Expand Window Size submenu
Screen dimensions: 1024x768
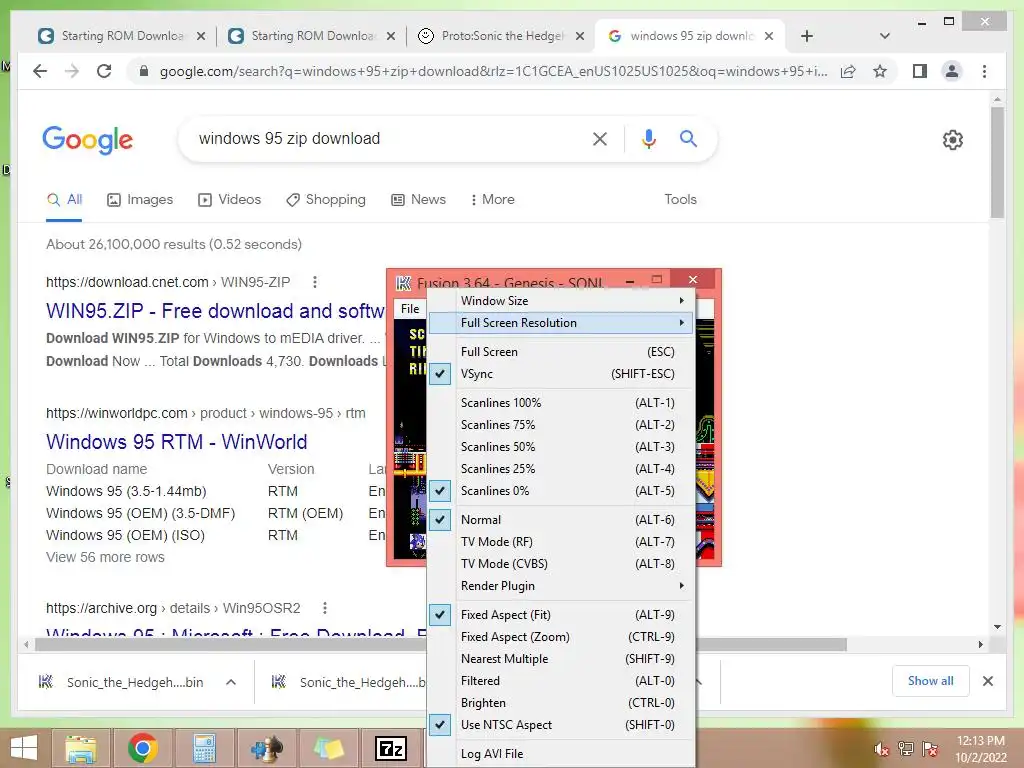(561, 300)
